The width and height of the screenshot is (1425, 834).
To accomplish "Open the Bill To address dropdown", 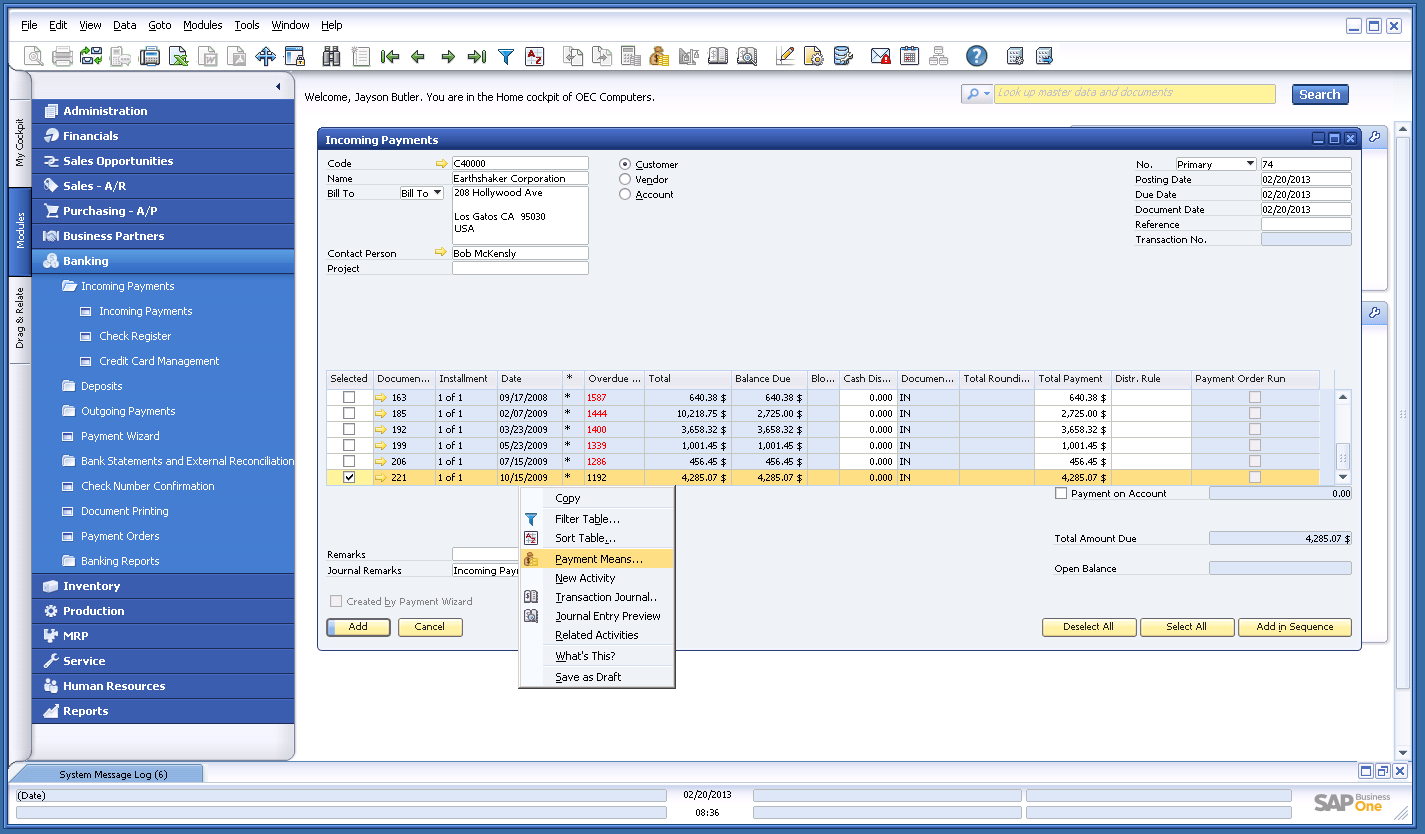I will click(x=437, y=192).
